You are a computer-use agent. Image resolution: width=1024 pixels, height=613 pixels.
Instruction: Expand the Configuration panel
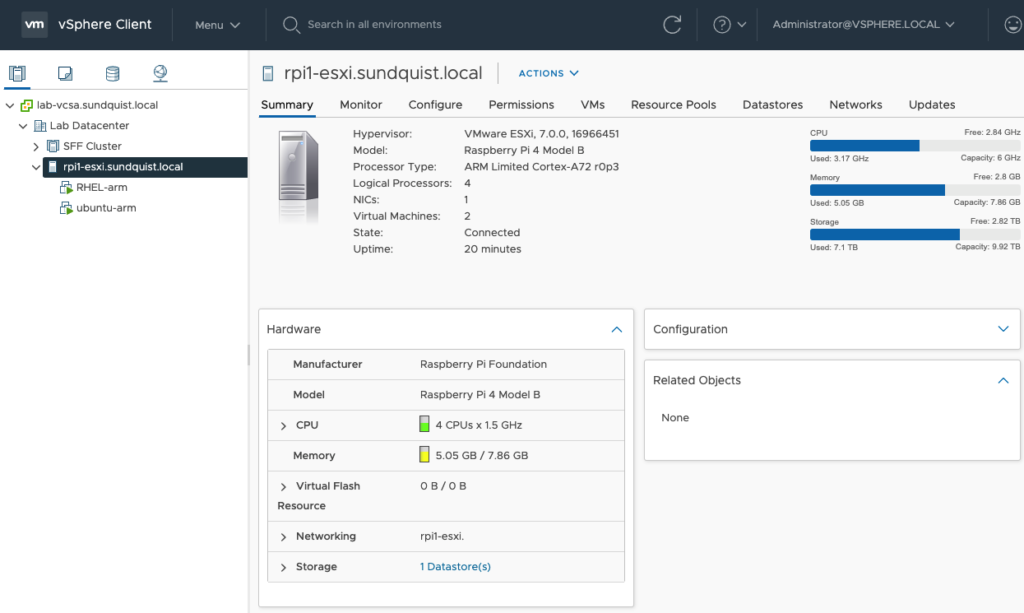pos(1003,329)
